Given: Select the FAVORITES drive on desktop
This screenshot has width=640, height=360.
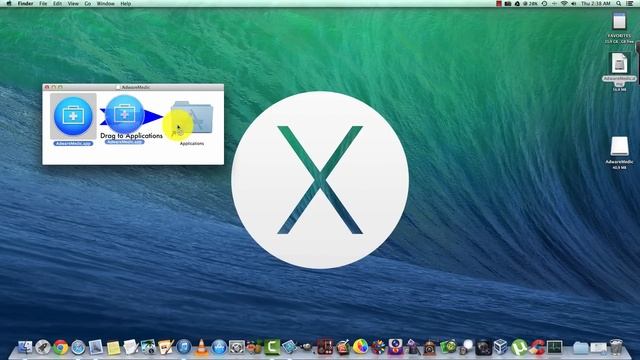Looking at the screenshot, I should click(x=619, y=28).
